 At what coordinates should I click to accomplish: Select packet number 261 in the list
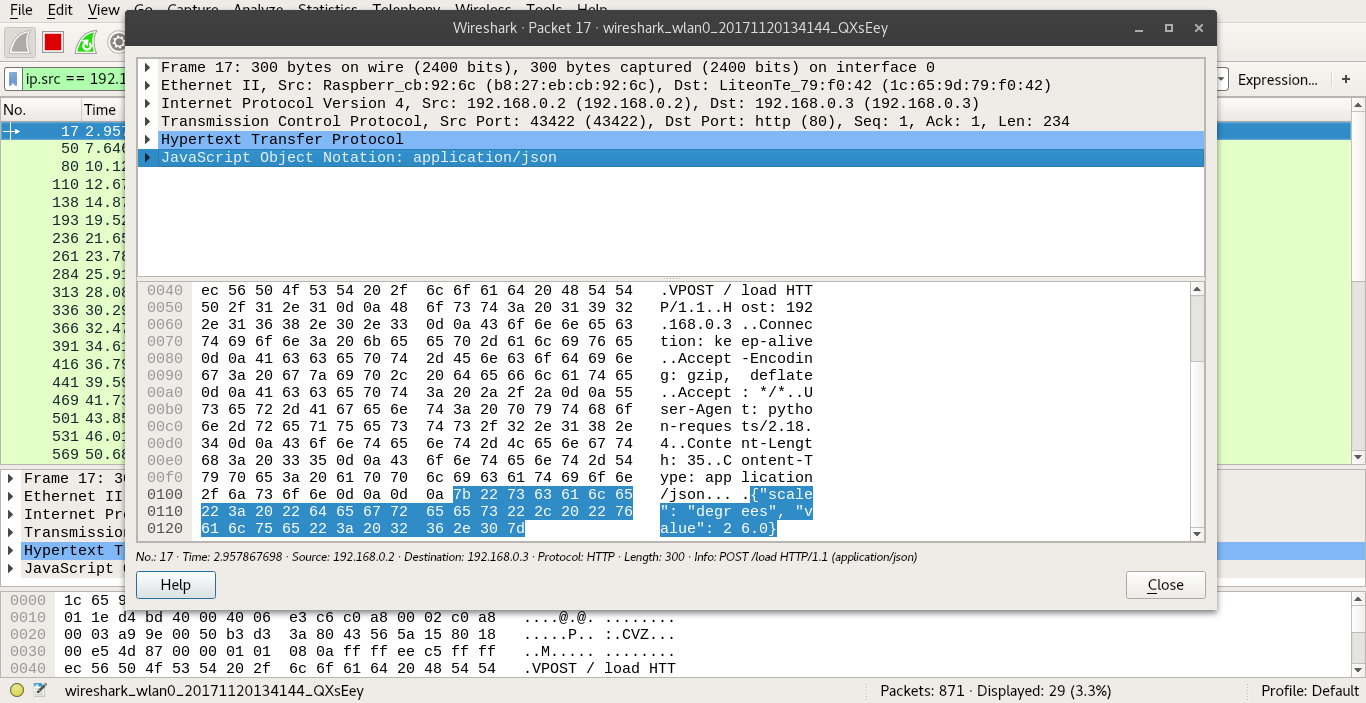click(x=64, y=257)
